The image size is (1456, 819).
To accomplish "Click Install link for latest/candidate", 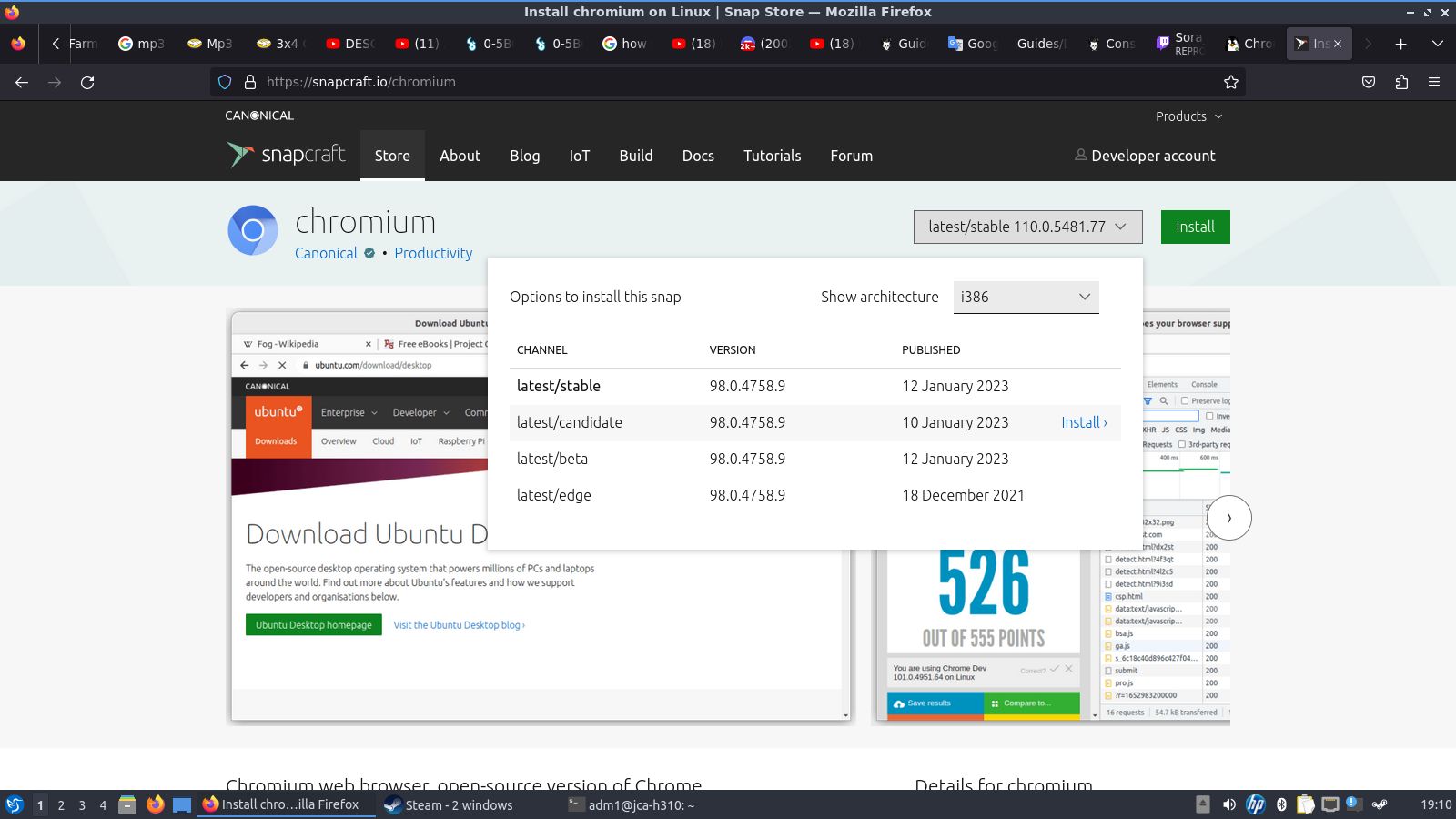I will pos(1084,422).
